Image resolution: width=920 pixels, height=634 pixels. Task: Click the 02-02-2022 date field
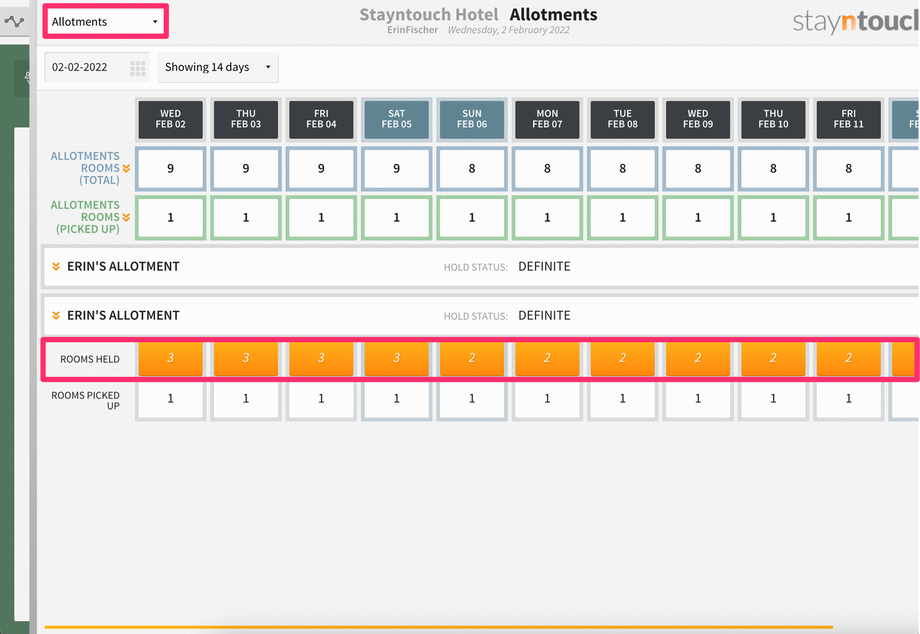[97, 67]
